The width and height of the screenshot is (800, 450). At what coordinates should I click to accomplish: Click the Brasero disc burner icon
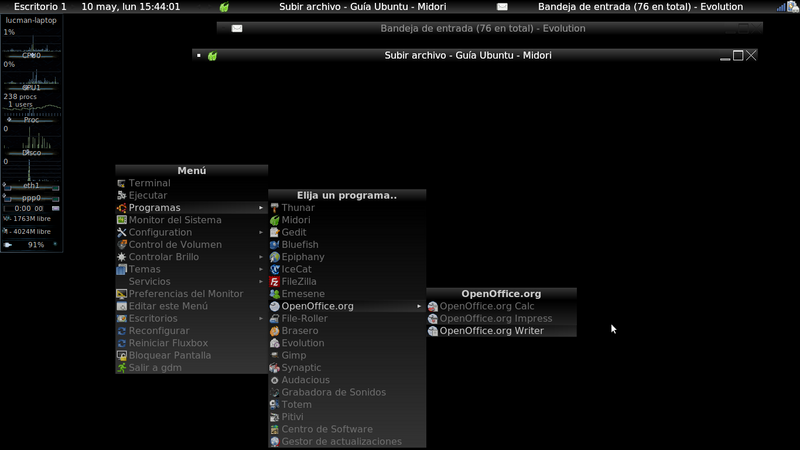coord(275,331)
